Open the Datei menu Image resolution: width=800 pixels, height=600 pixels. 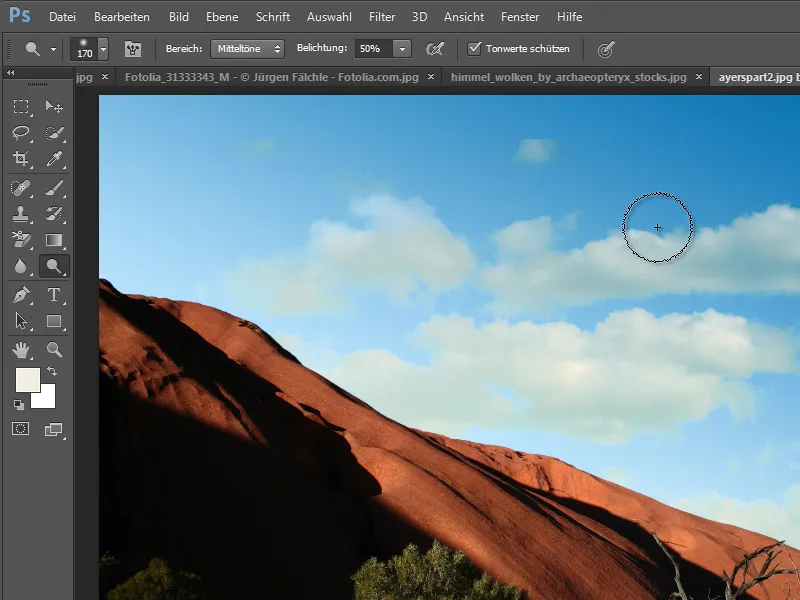click(x=62, y=17)
